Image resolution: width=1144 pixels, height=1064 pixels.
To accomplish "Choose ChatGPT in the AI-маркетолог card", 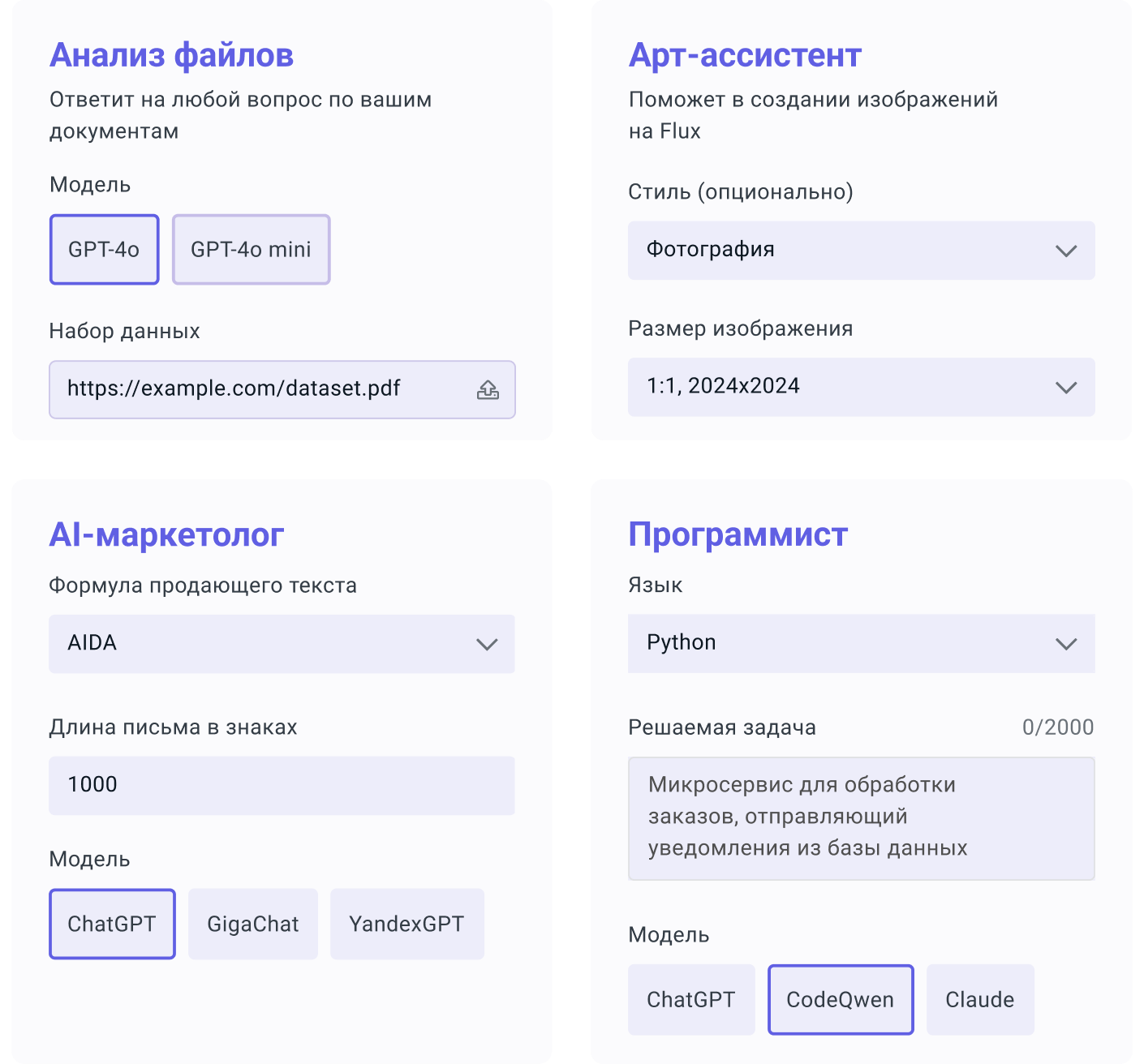I will tap(112, 924).
